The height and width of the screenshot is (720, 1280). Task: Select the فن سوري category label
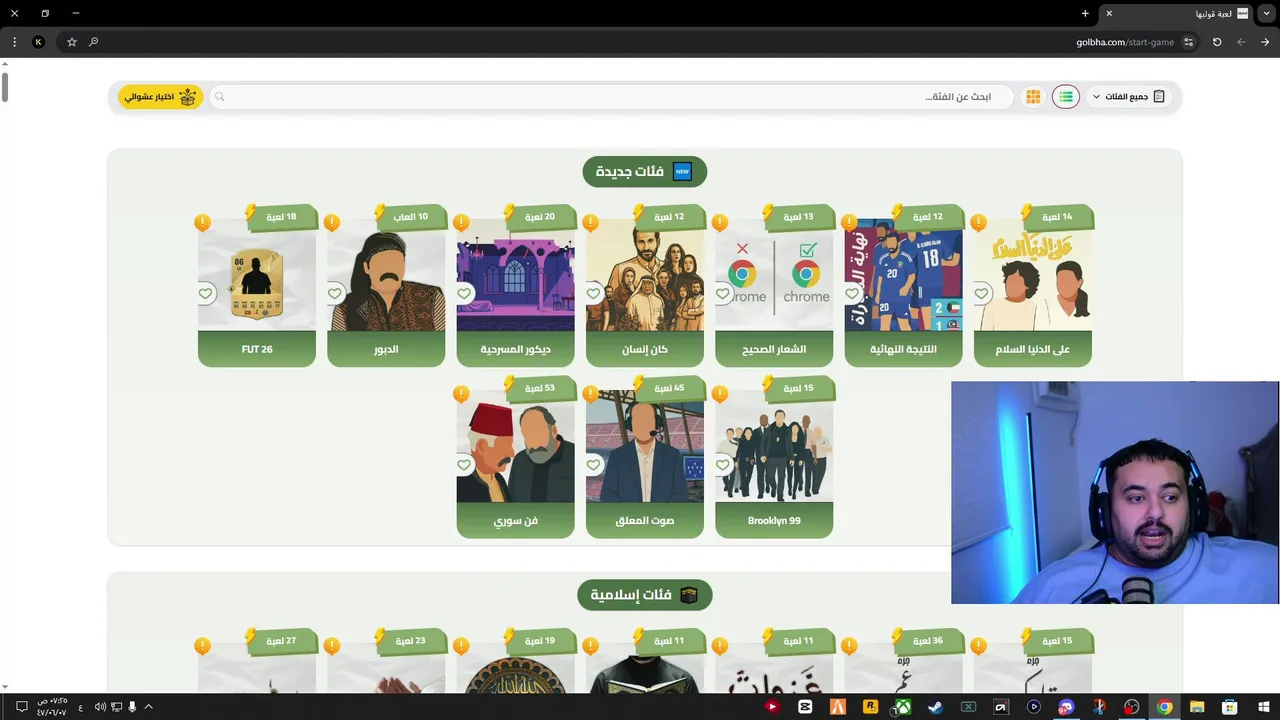(515, 521)
